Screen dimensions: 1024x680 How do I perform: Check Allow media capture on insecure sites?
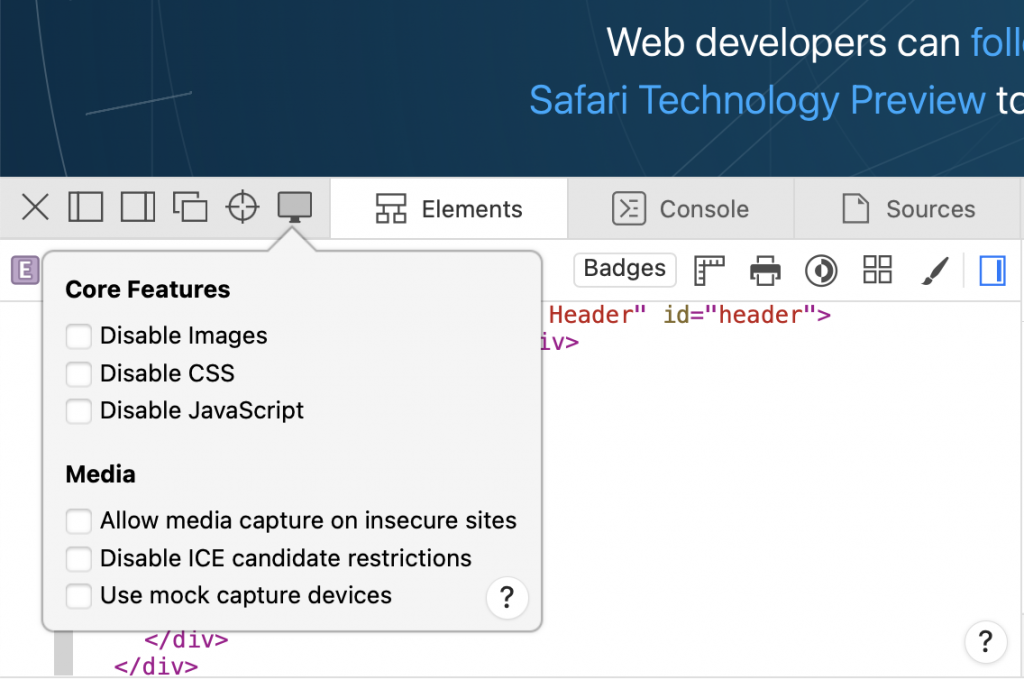coord(78,520)
